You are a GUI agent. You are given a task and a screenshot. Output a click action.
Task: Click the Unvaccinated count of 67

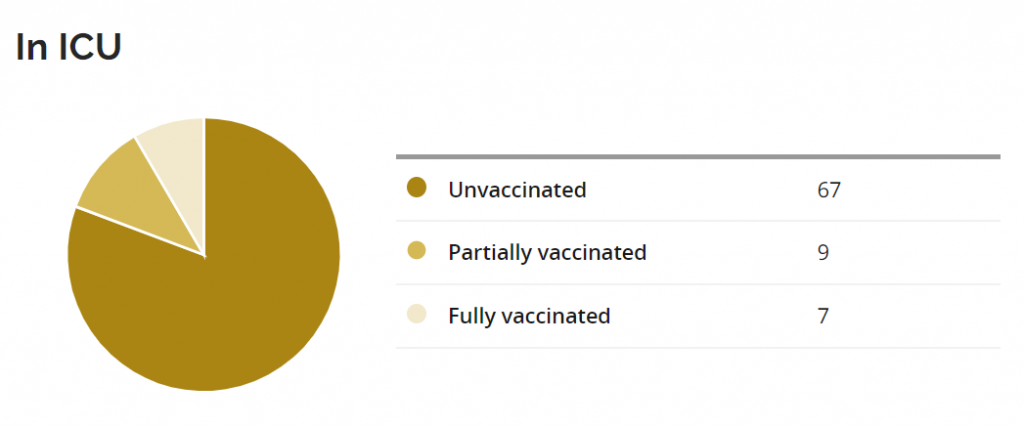click(x=828, y=189)
